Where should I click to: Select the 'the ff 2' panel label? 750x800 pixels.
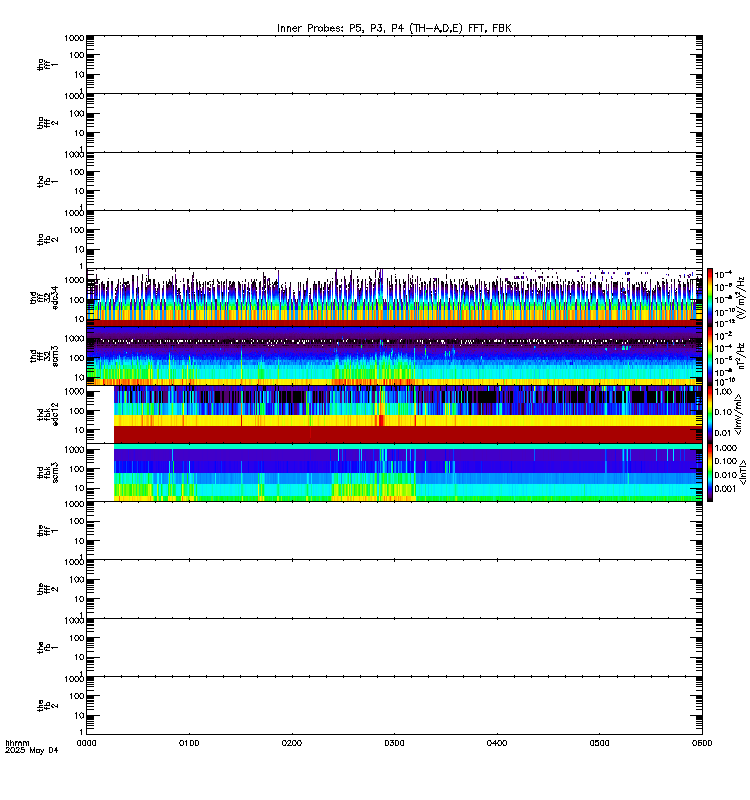pos(47,589)
